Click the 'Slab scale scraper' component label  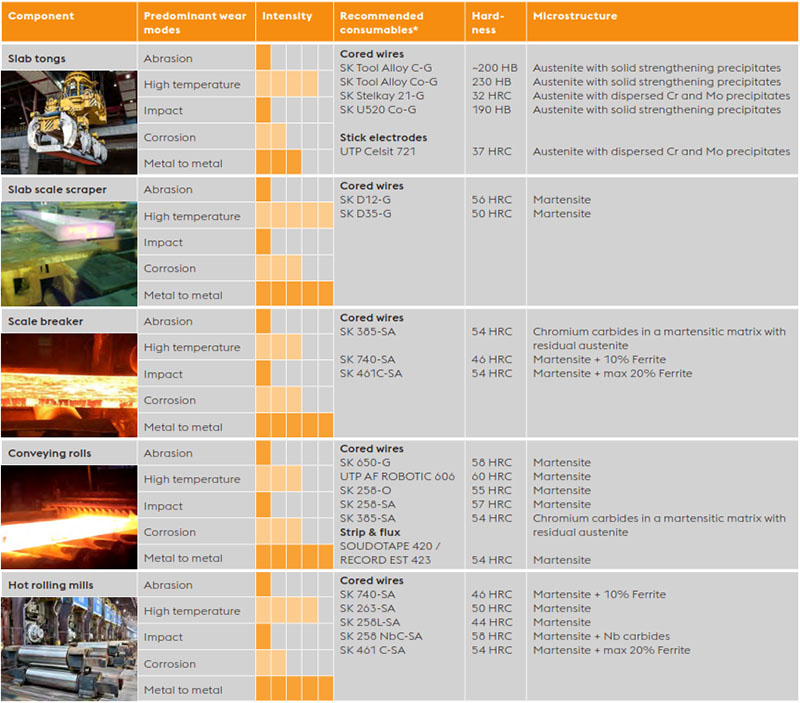click(57, 189)
